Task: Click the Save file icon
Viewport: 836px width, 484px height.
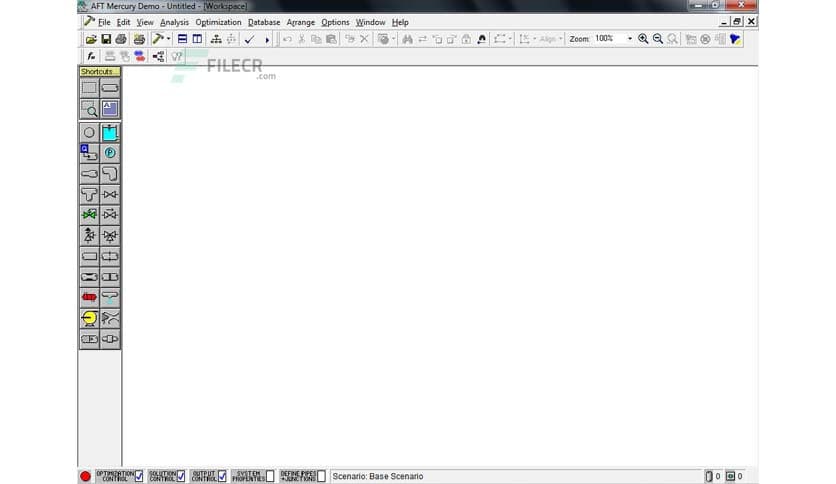Action: coord(105,39)
